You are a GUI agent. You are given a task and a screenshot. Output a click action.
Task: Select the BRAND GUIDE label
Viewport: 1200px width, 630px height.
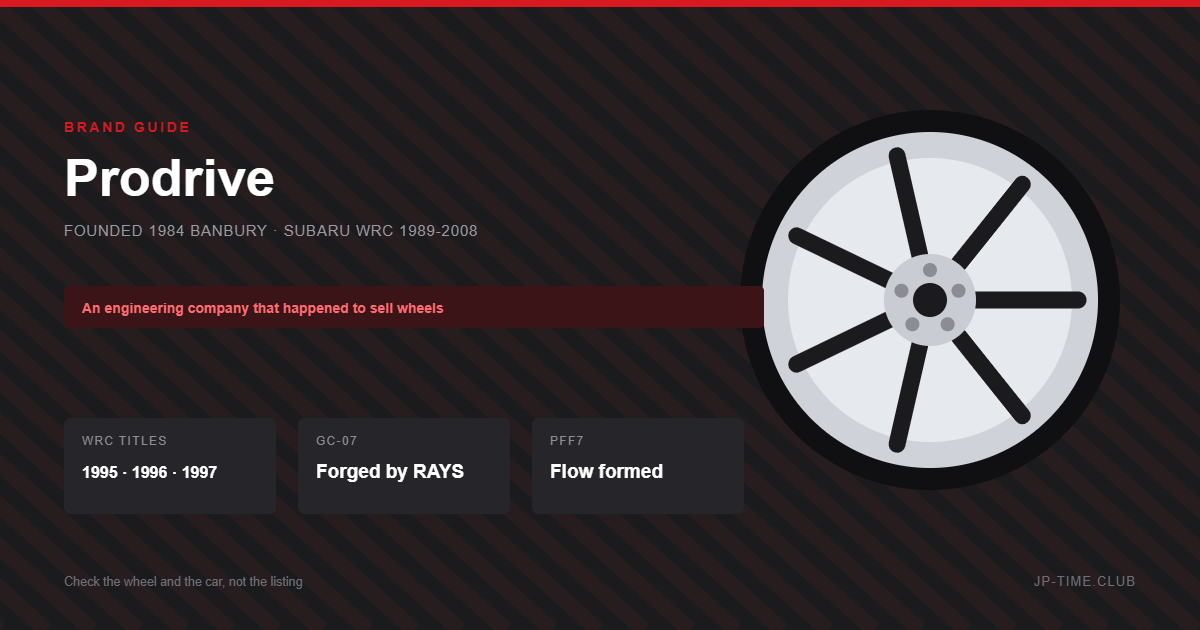[127, 127]
